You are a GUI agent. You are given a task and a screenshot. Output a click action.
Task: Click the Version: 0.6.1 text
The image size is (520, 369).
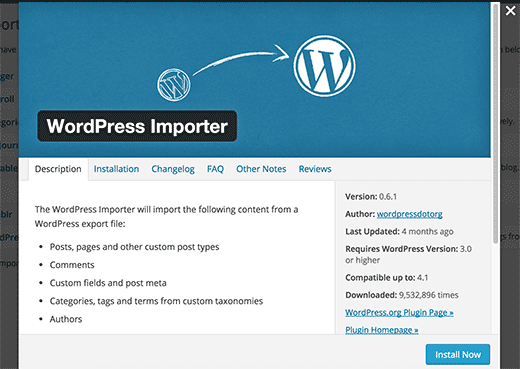pos(371,197)
